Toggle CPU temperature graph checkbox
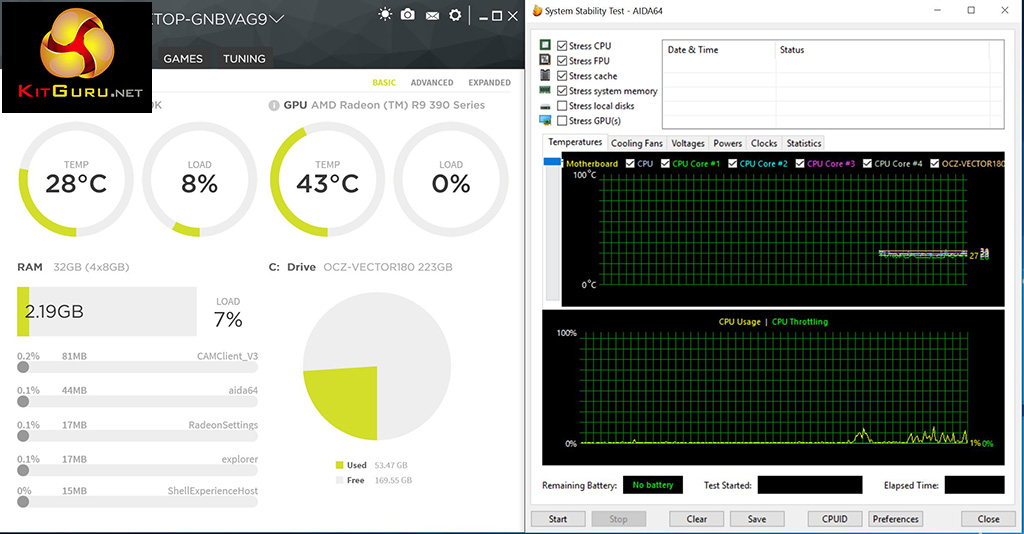The image size is (1024, 534). [630, 163]
